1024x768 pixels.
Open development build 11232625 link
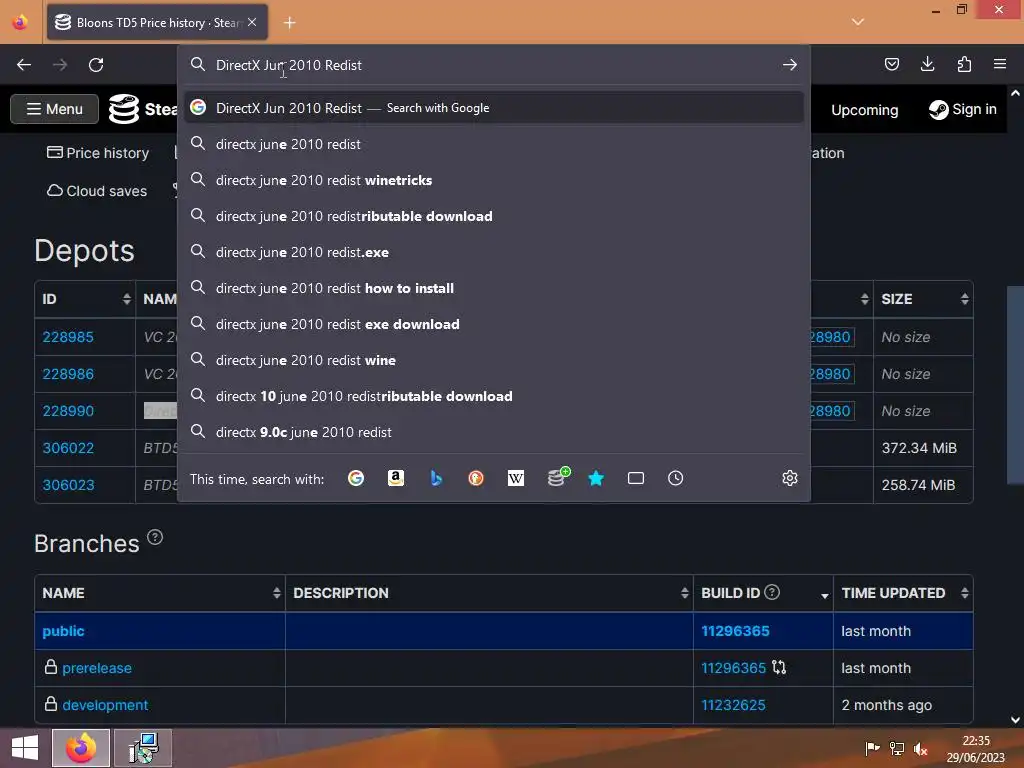[733, 705]
